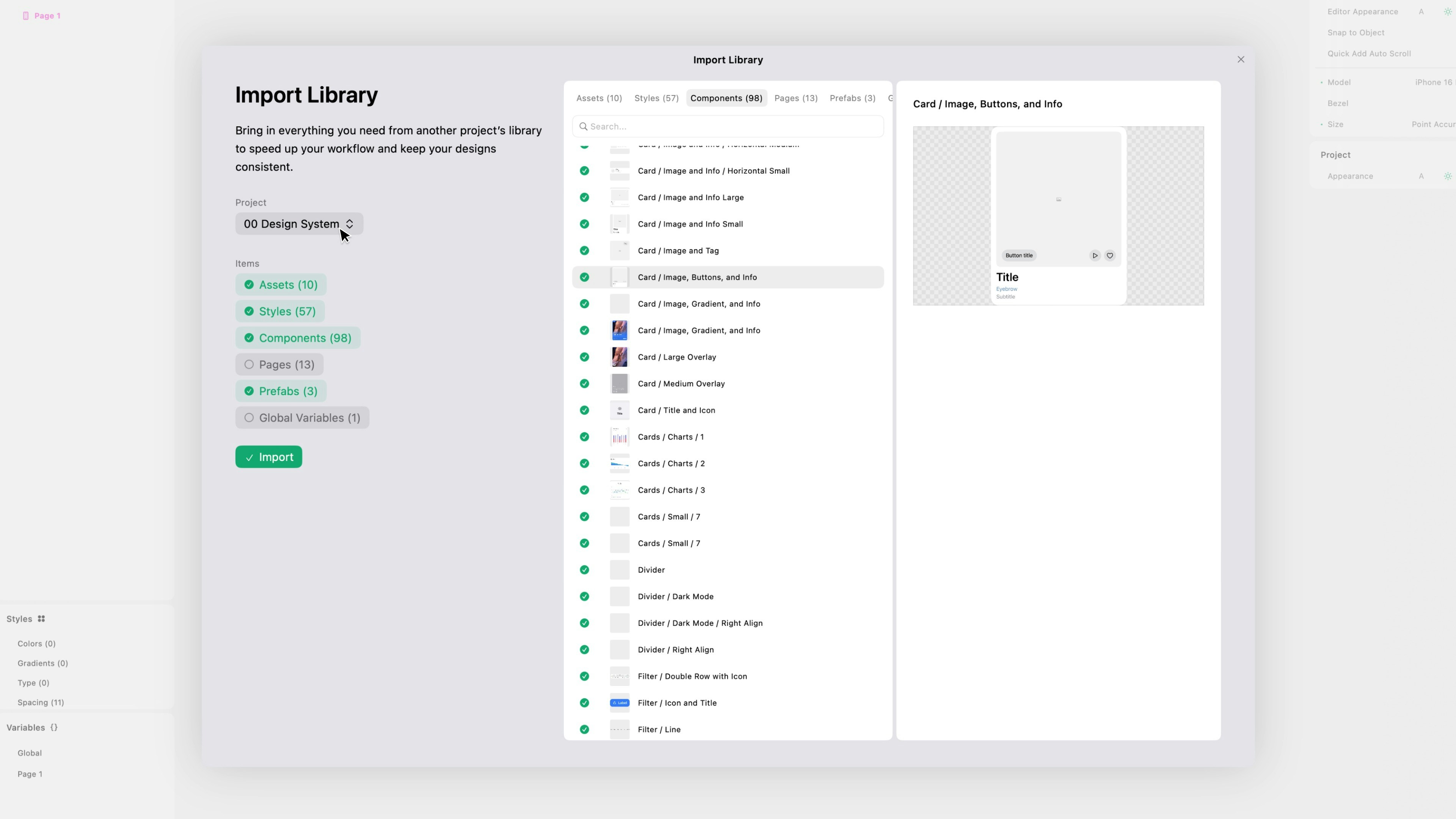Click the Project Appearance sun icon
Screen dimensions: 1456x819
(1448, 176)
